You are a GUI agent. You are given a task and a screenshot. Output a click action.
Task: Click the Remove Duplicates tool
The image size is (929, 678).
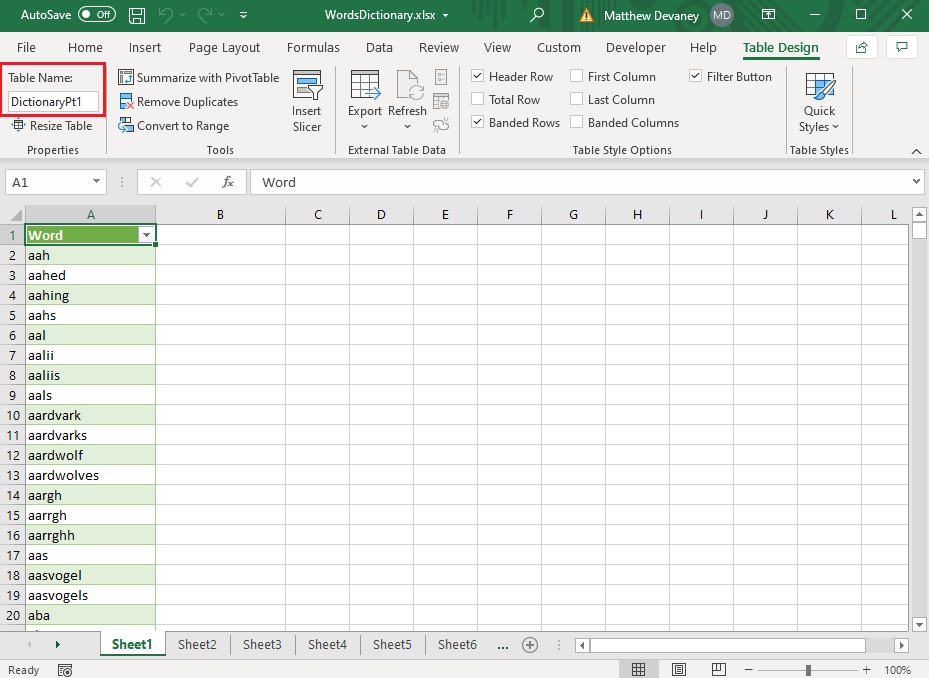[x=178, y=102]
